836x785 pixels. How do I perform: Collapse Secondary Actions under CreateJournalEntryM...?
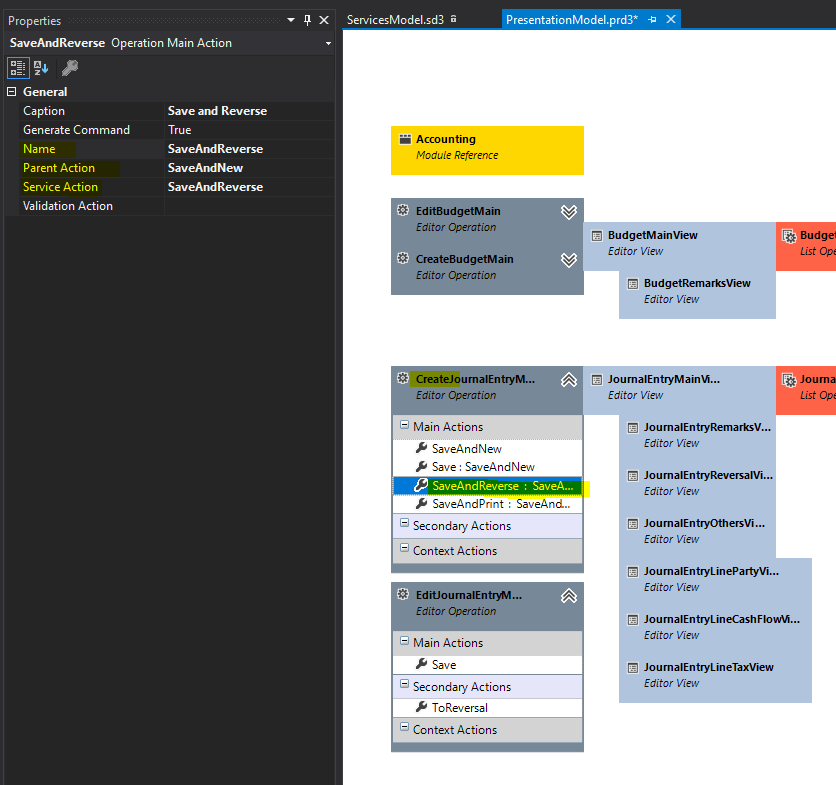point(405,523)
